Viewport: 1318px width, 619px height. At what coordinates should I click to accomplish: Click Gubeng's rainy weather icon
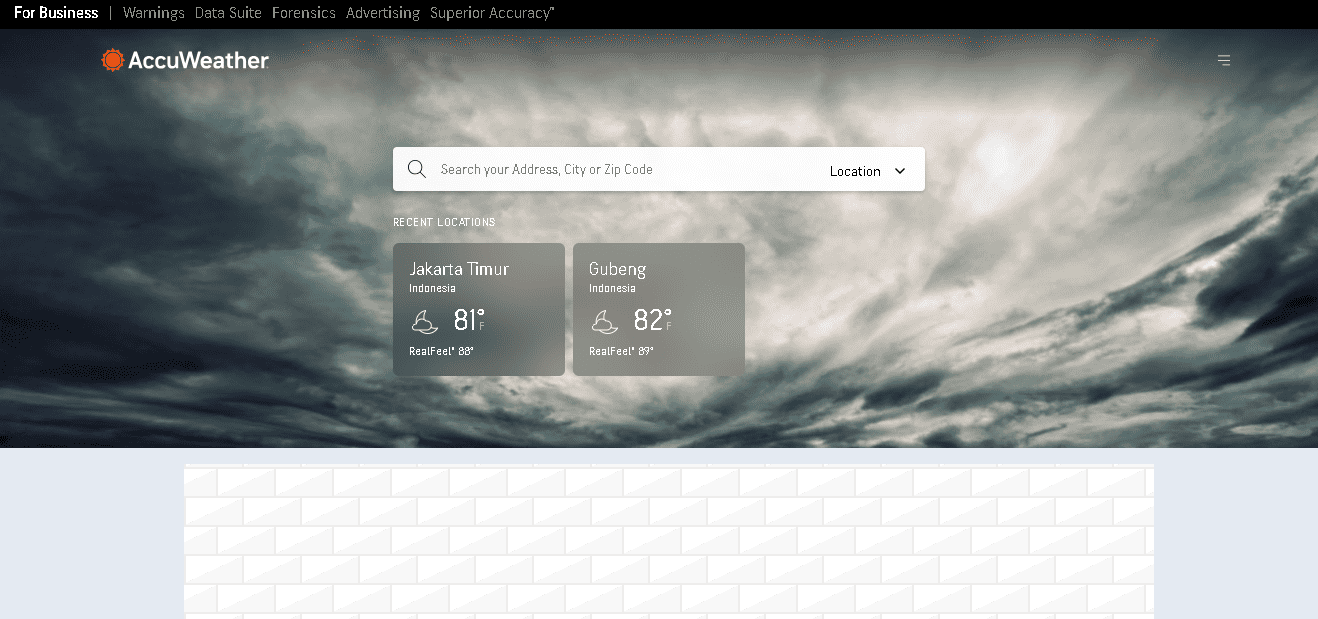[604, 321]
